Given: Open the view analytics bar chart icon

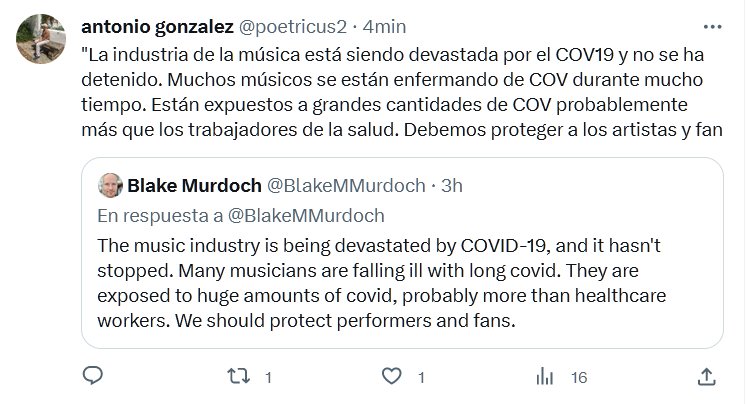Looking at the screenshot, I should click(x=545, y=377).
